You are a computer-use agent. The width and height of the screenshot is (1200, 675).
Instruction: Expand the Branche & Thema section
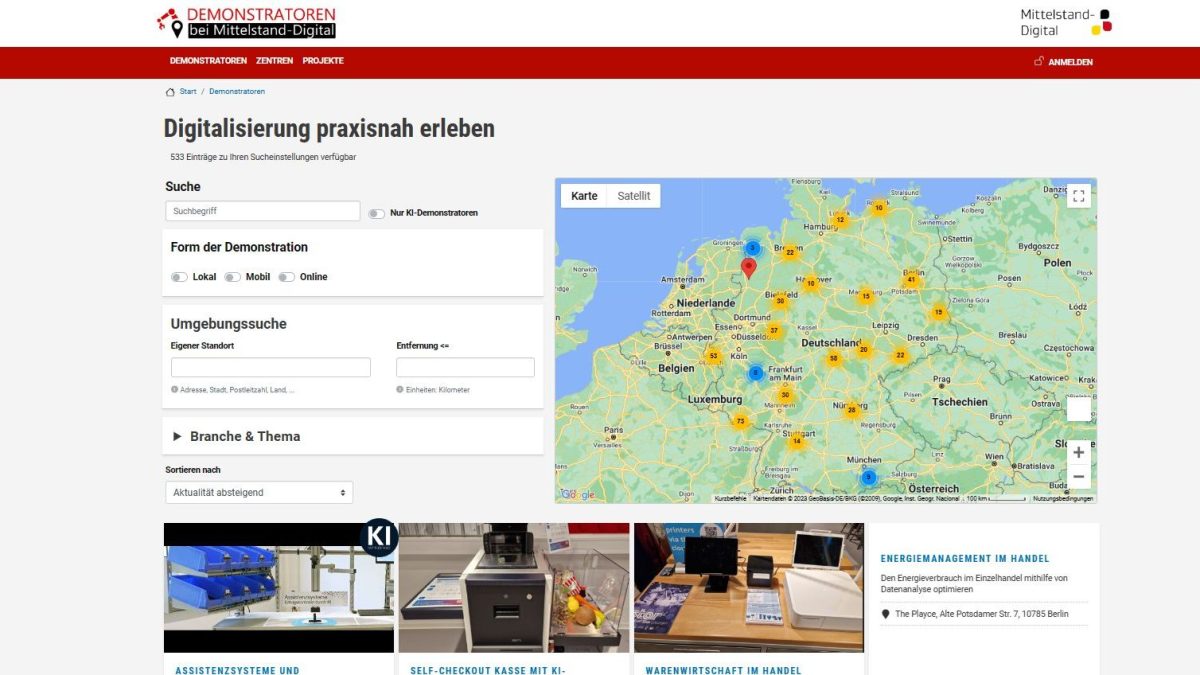(245, 436)
